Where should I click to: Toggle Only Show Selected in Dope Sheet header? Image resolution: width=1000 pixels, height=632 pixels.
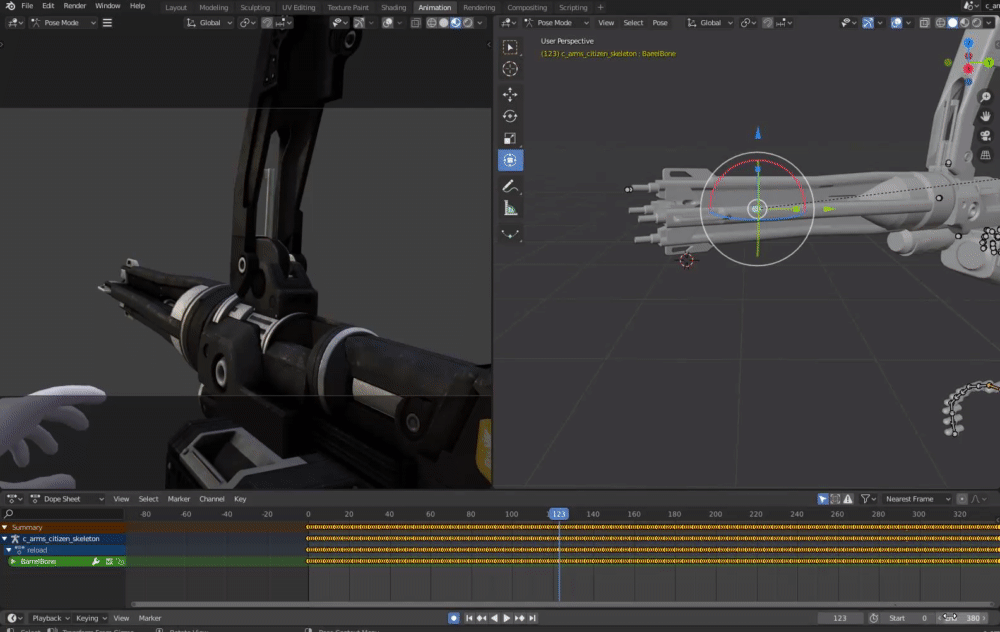(x=823, y=499)
